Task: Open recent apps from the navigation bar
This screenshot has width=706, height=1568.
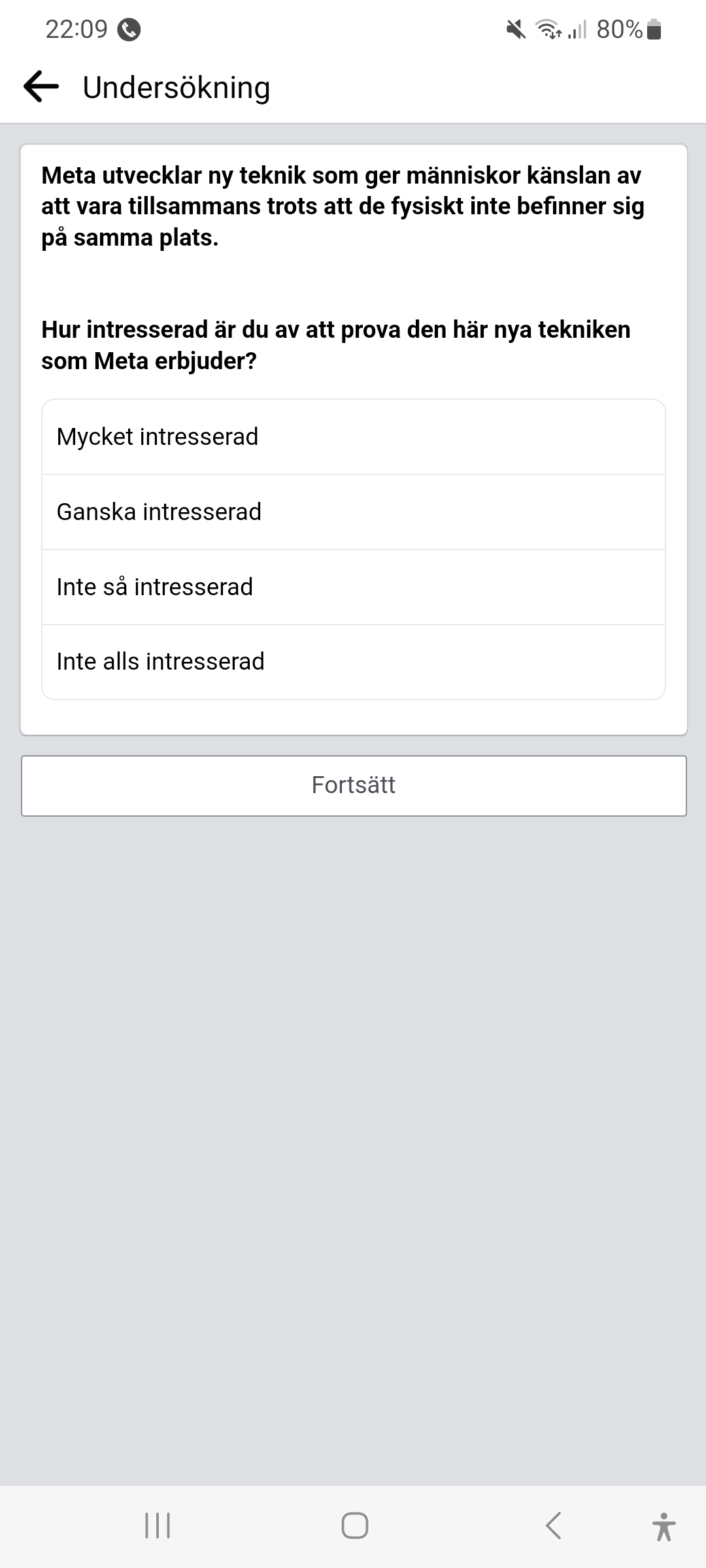Action: (x=158, y=1526)
